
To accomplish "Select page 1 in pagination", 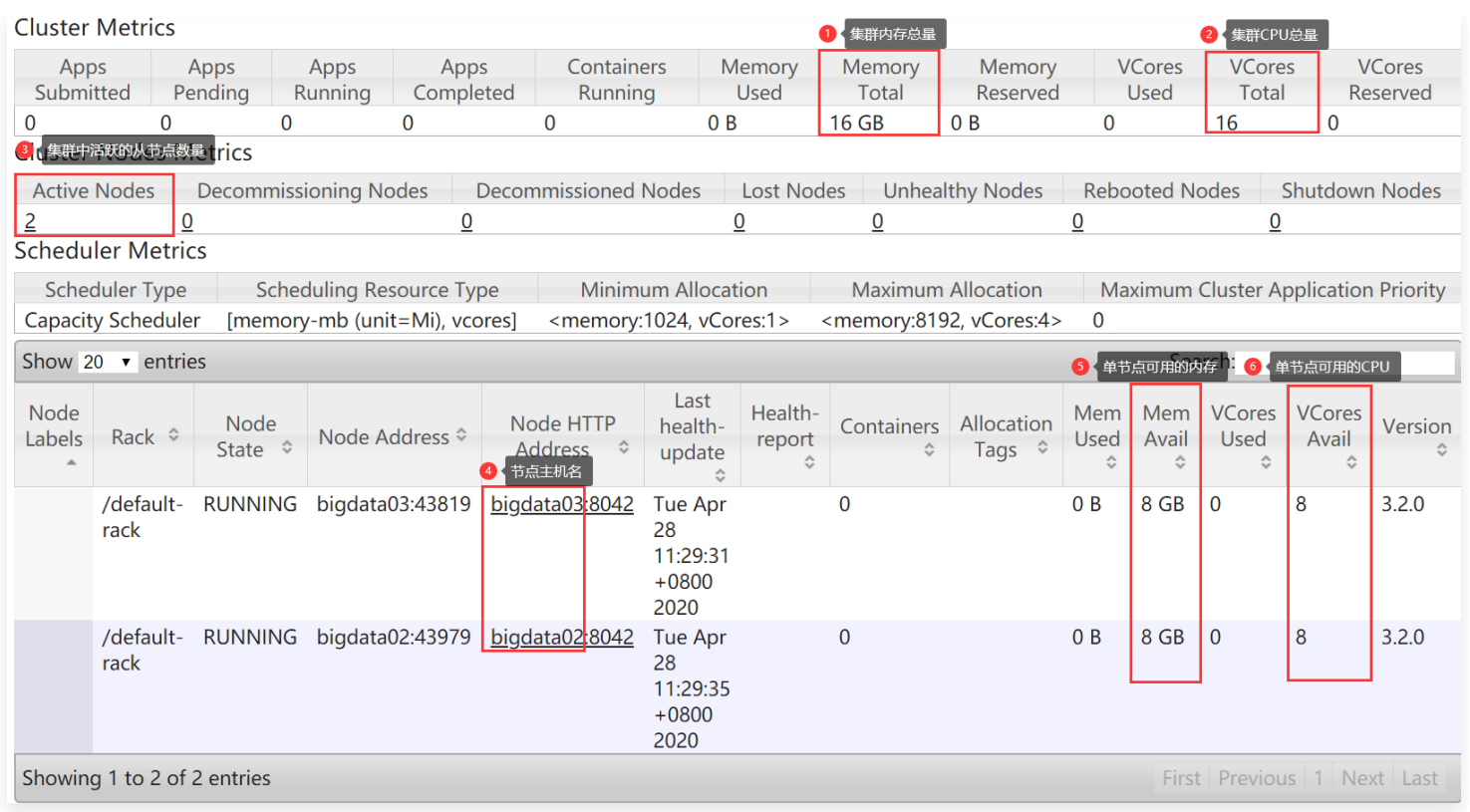I will pyautogui.click(x=1318, y=778).
